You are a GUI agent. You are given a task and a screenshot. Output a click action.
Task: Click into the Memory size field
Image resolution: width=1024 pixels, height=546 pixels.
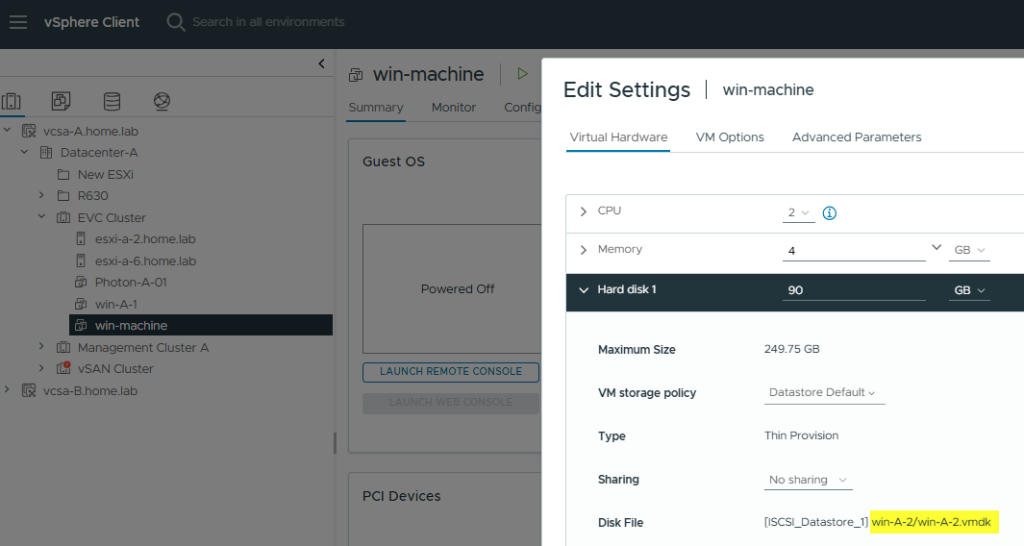(854, 251)
